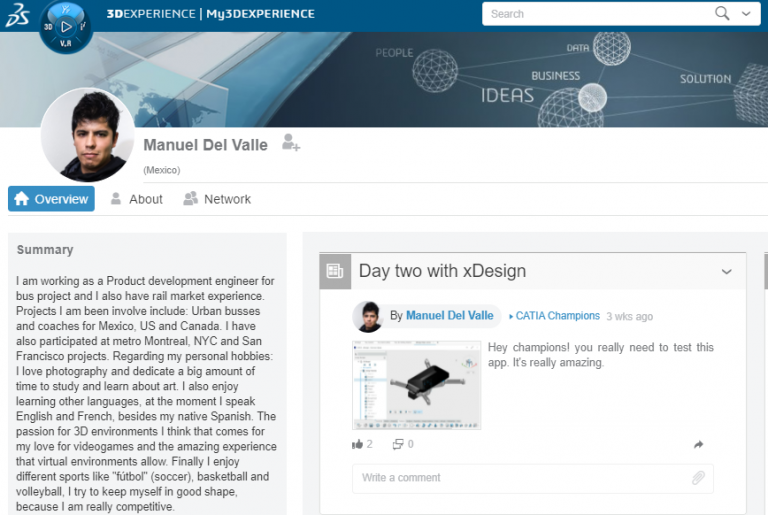Switch to the About tab

[x=136, y=199]
